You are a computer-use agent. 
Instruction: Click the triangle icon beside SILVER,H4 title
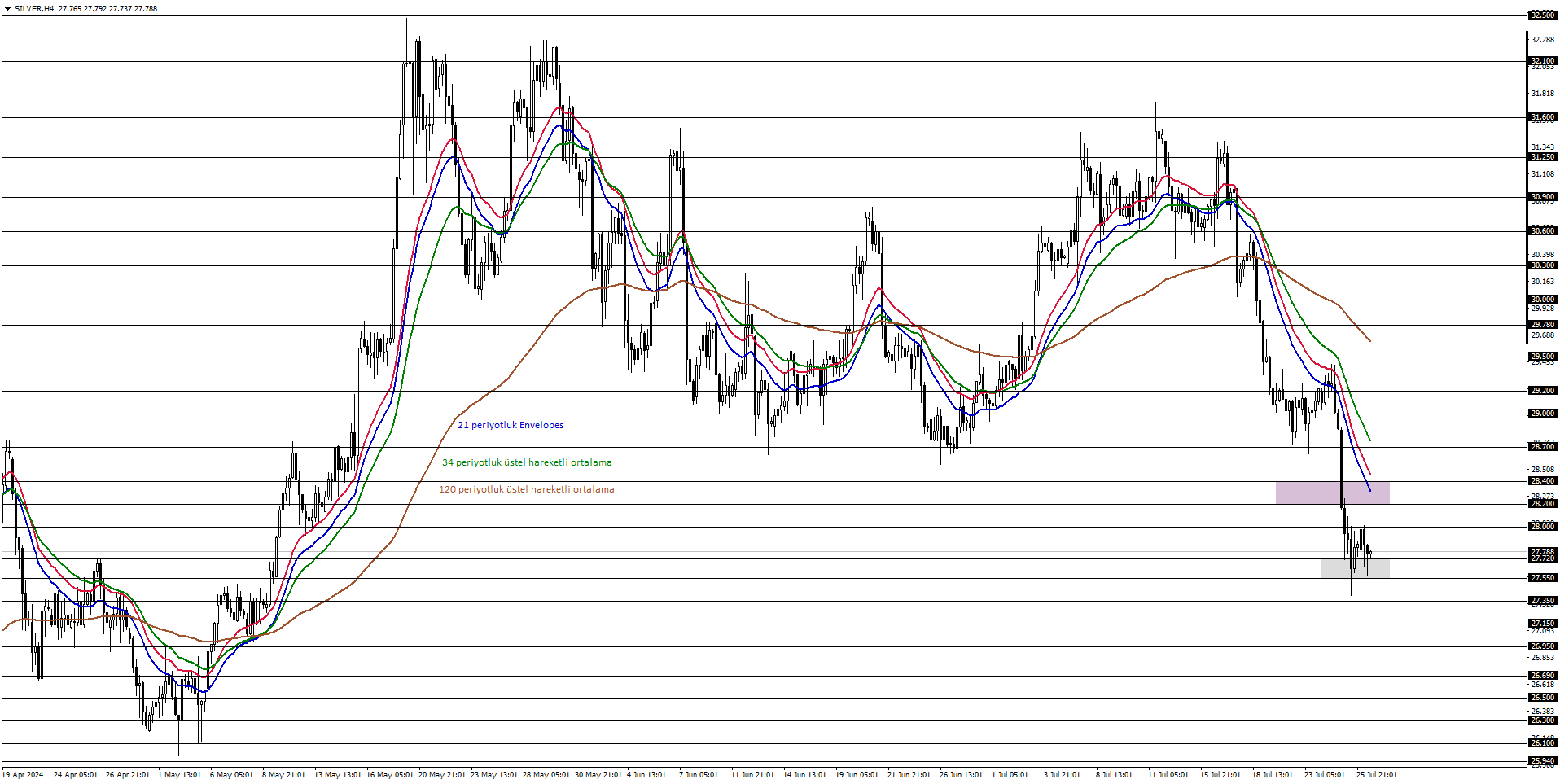pyautogui.click(x=7, y=9)
